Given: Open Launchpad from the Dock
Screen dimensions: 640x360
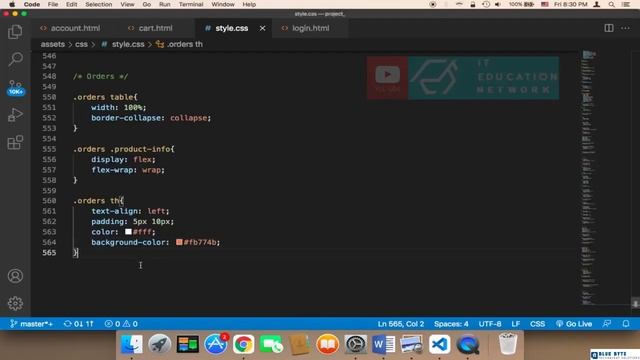Looking at the screenshot, I should click(x=159, y=344).
